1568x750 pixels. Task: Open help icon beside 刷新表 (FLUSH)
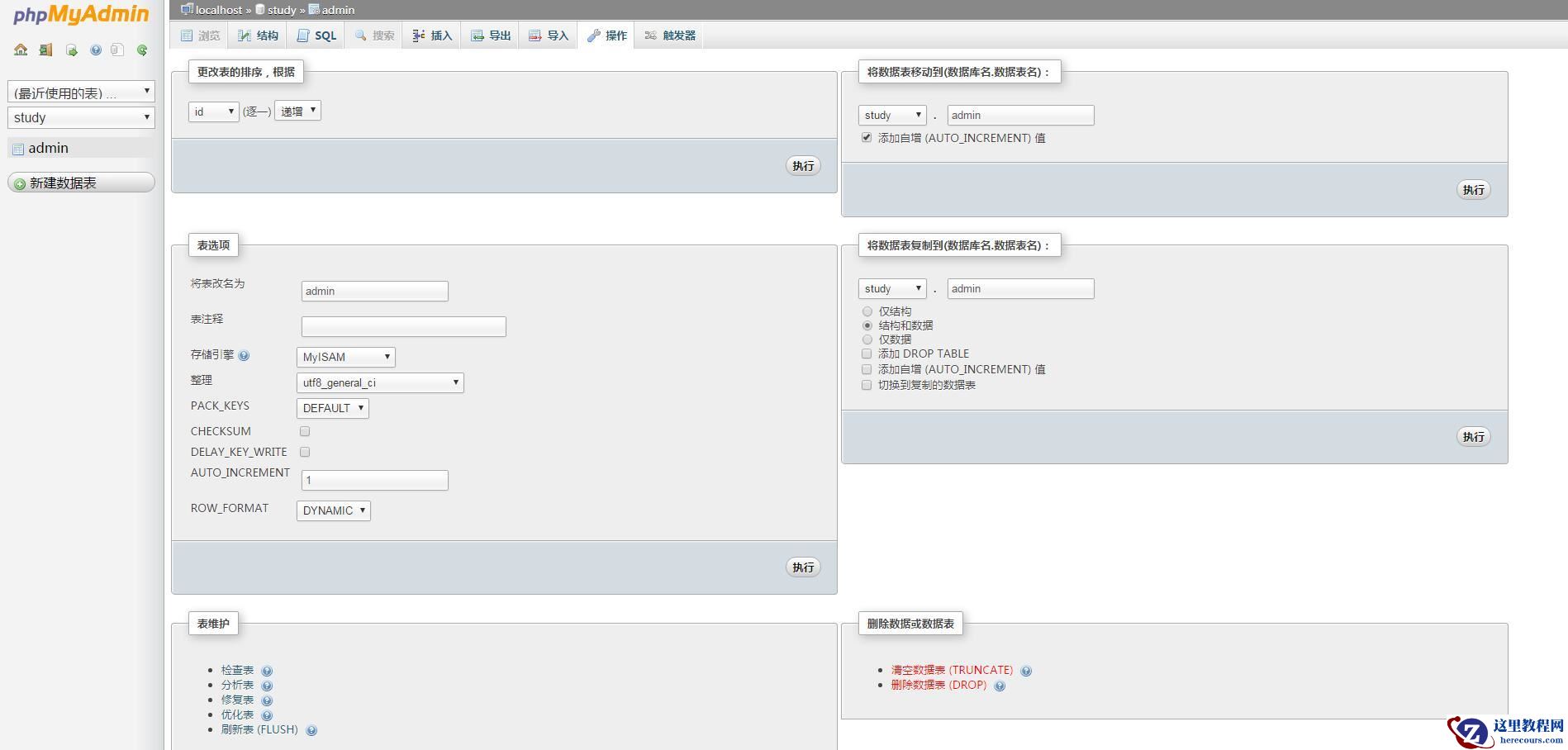click(x=311, y=730)
